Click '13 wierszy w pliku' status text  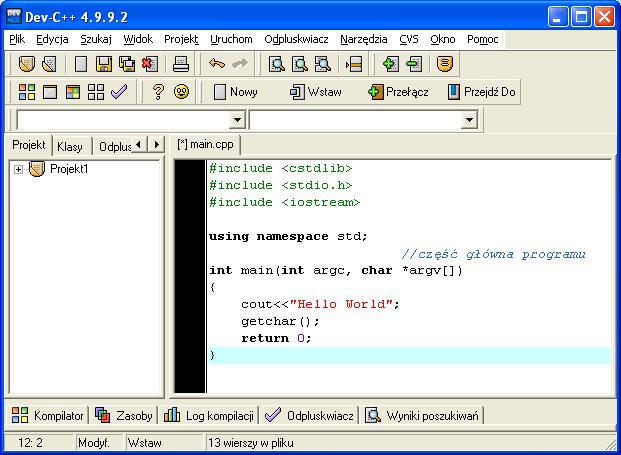[x=251, y=442]
